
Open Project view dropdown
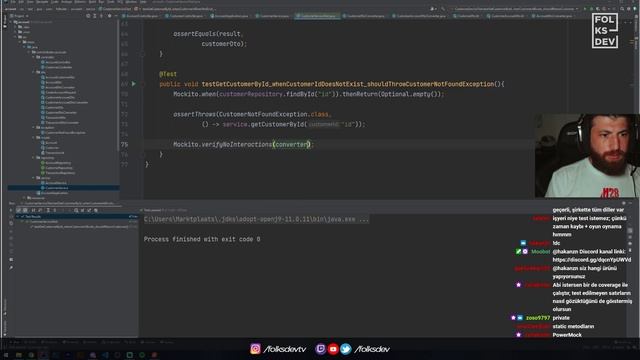click(20, 16)
